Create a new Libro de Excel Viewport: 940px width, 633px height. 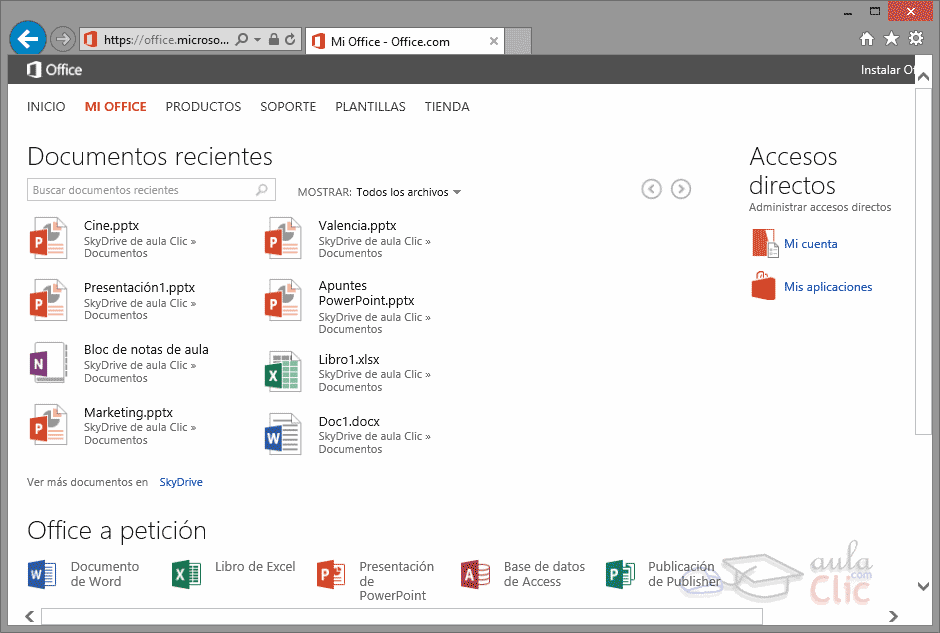pos(186,574)
